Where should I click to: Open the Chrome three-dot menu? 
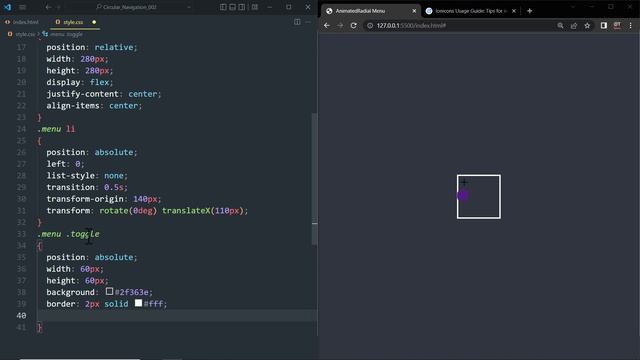coord(631,25)
